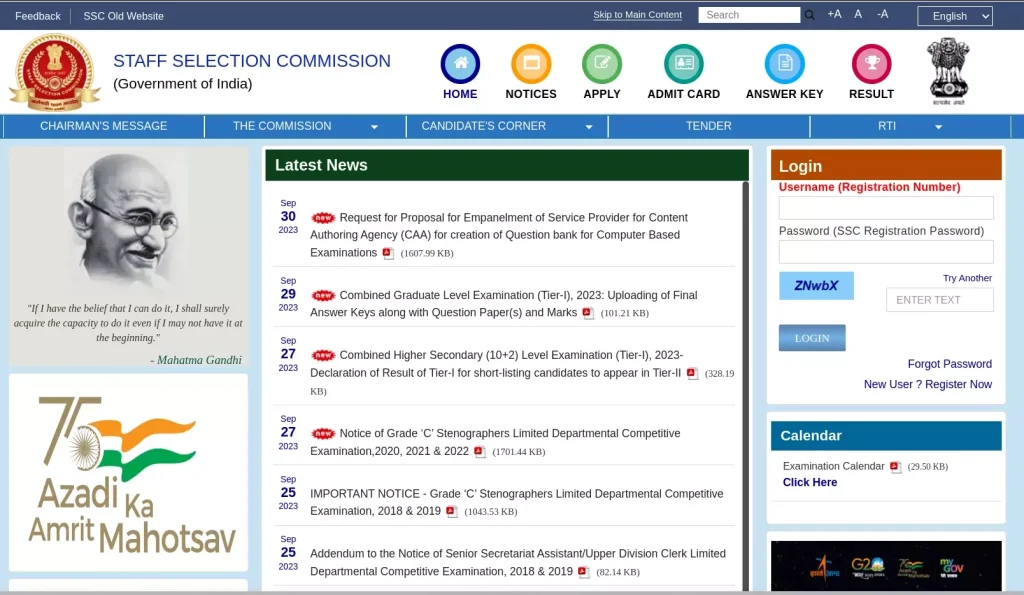This screenshot has height=595, width=1024.
Task: Focus the Password input field
Action: click(x=886, y=251)
